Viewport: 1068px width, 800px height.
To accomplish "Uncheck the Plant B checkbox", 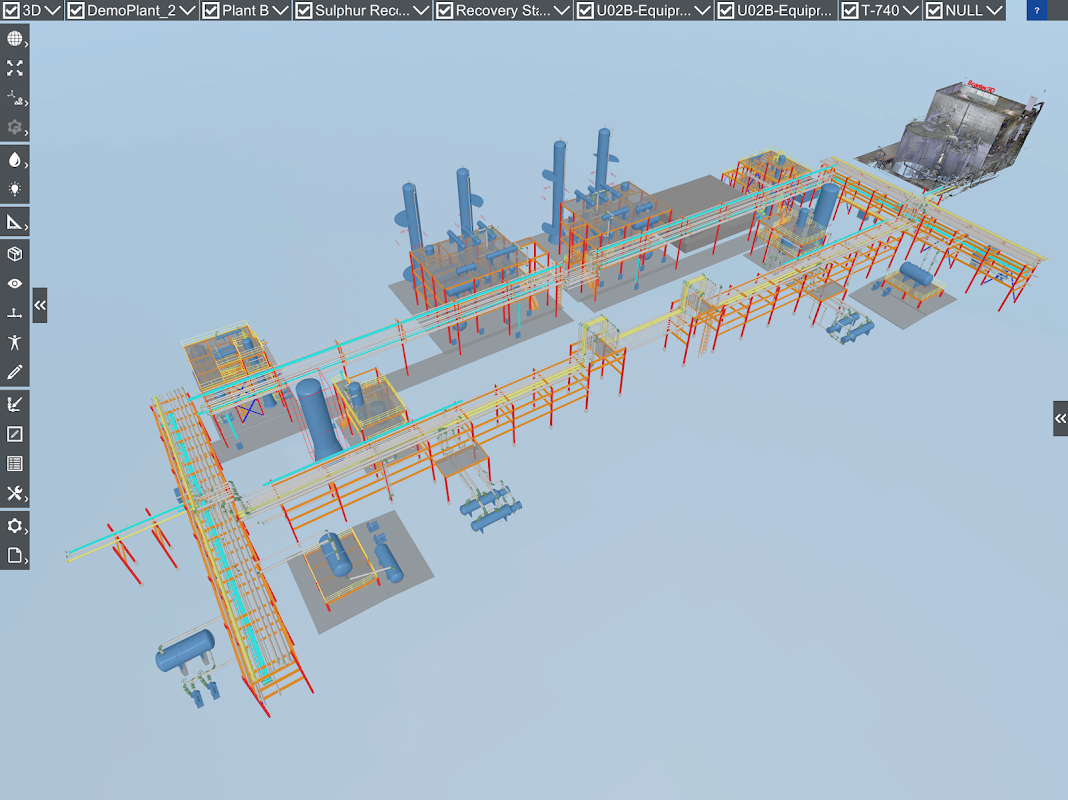I will 211,10.
